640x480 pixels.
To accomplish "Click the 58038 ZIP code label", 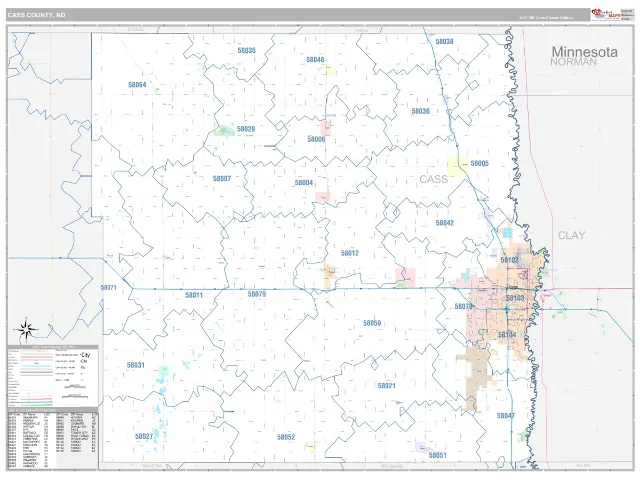I will point(444,42).
